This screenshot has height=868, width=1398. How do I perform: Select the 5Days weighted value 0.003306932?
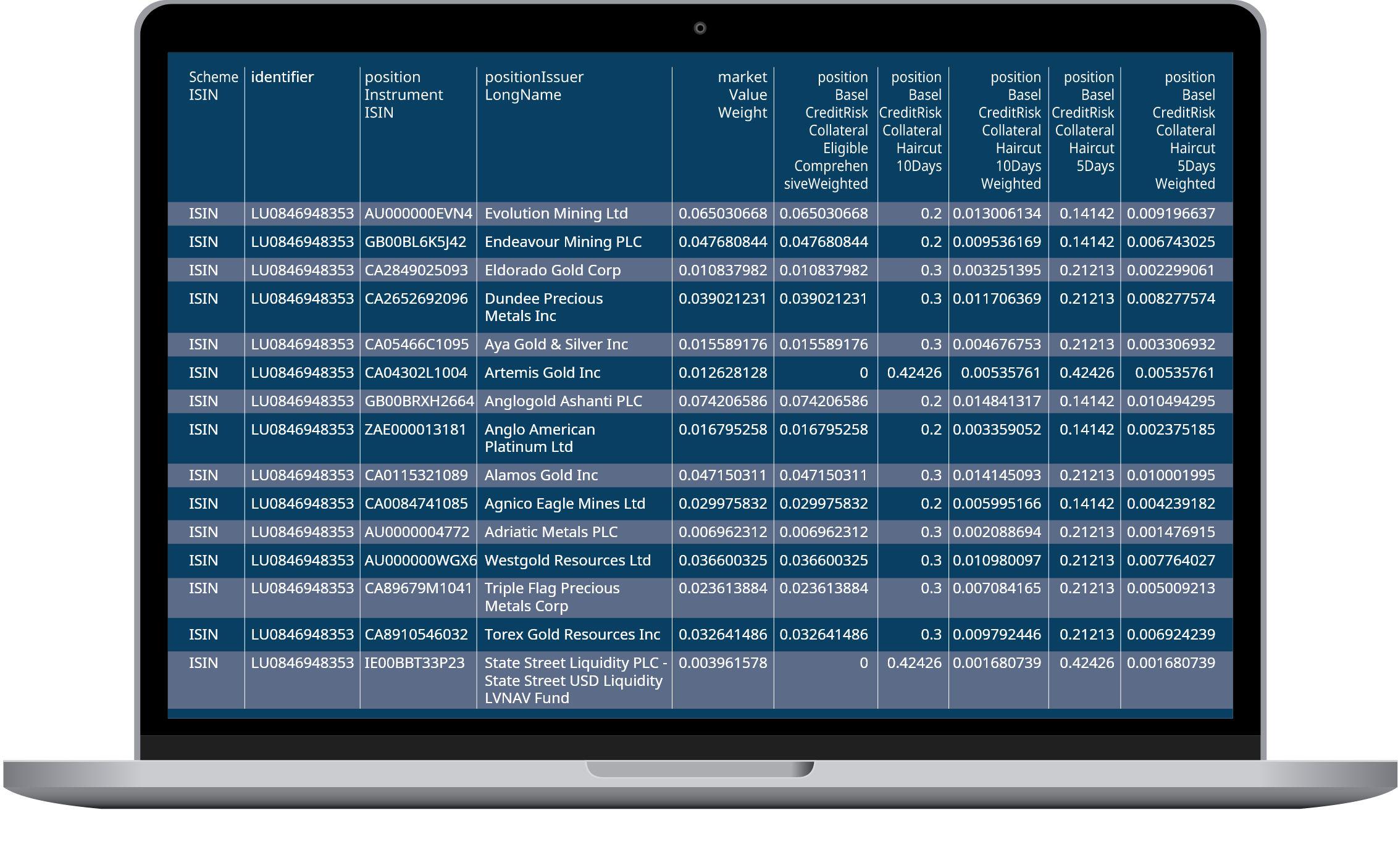click(x=1171, y=344)
